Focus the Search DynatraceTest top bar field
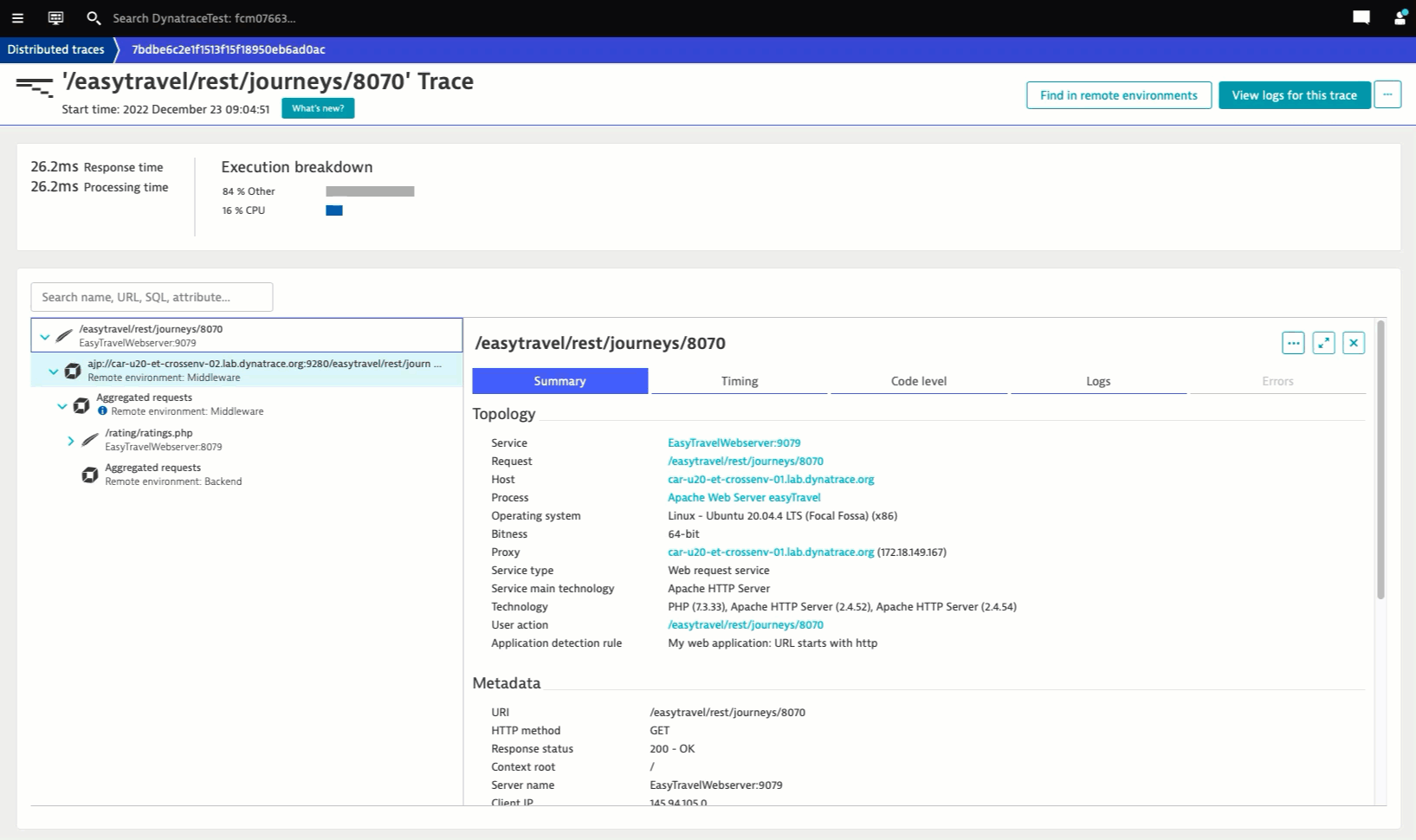The height and width of the screenshot is (840, 1416). click(204, 18)
